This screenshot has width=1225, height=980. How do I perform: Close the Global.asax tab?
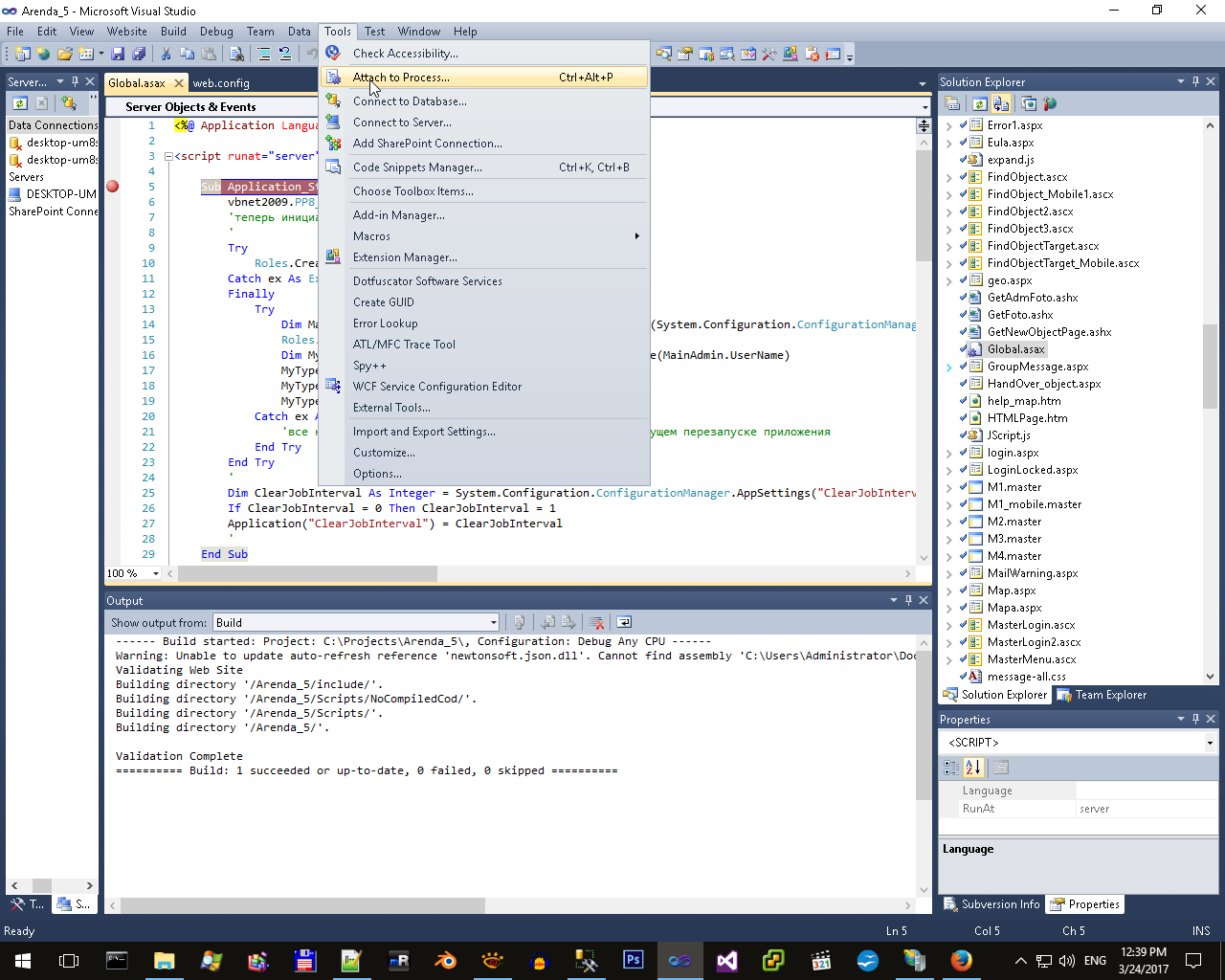pyautogui.click(x=178, y=83)
